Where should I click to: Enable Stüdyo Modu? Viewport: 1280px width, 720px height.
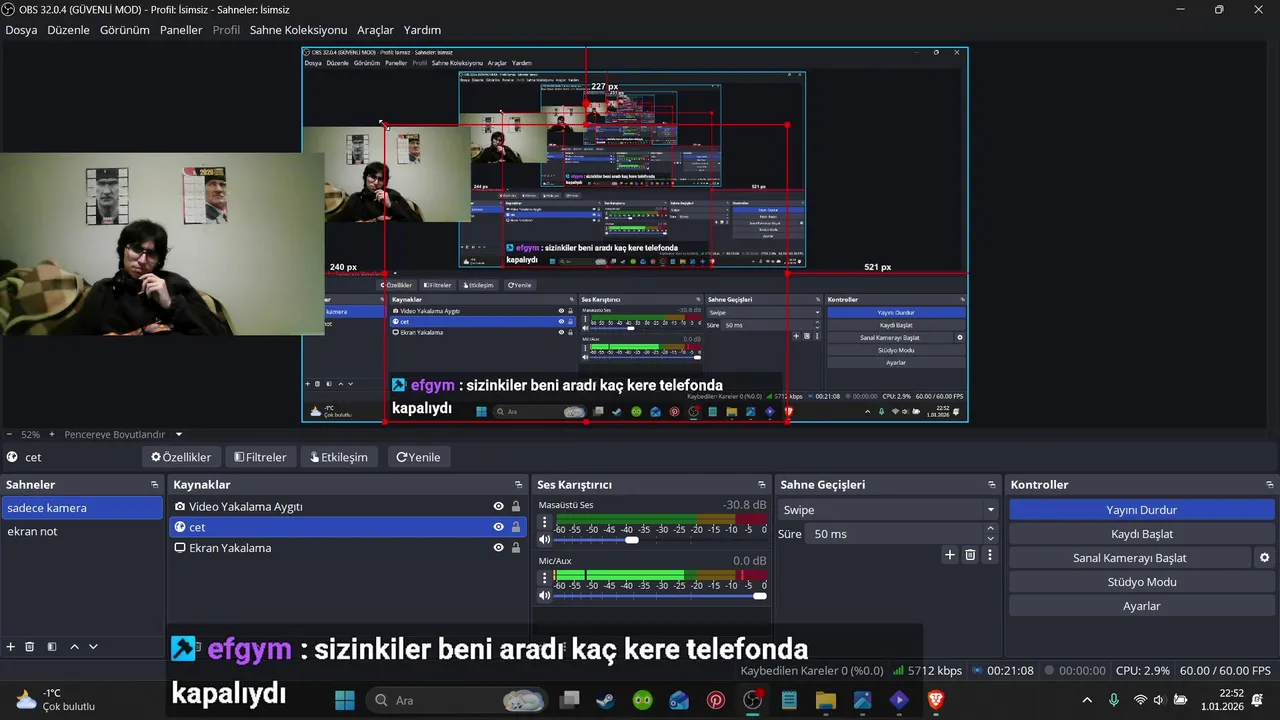pyautogui.click(x=1141, y=582)
